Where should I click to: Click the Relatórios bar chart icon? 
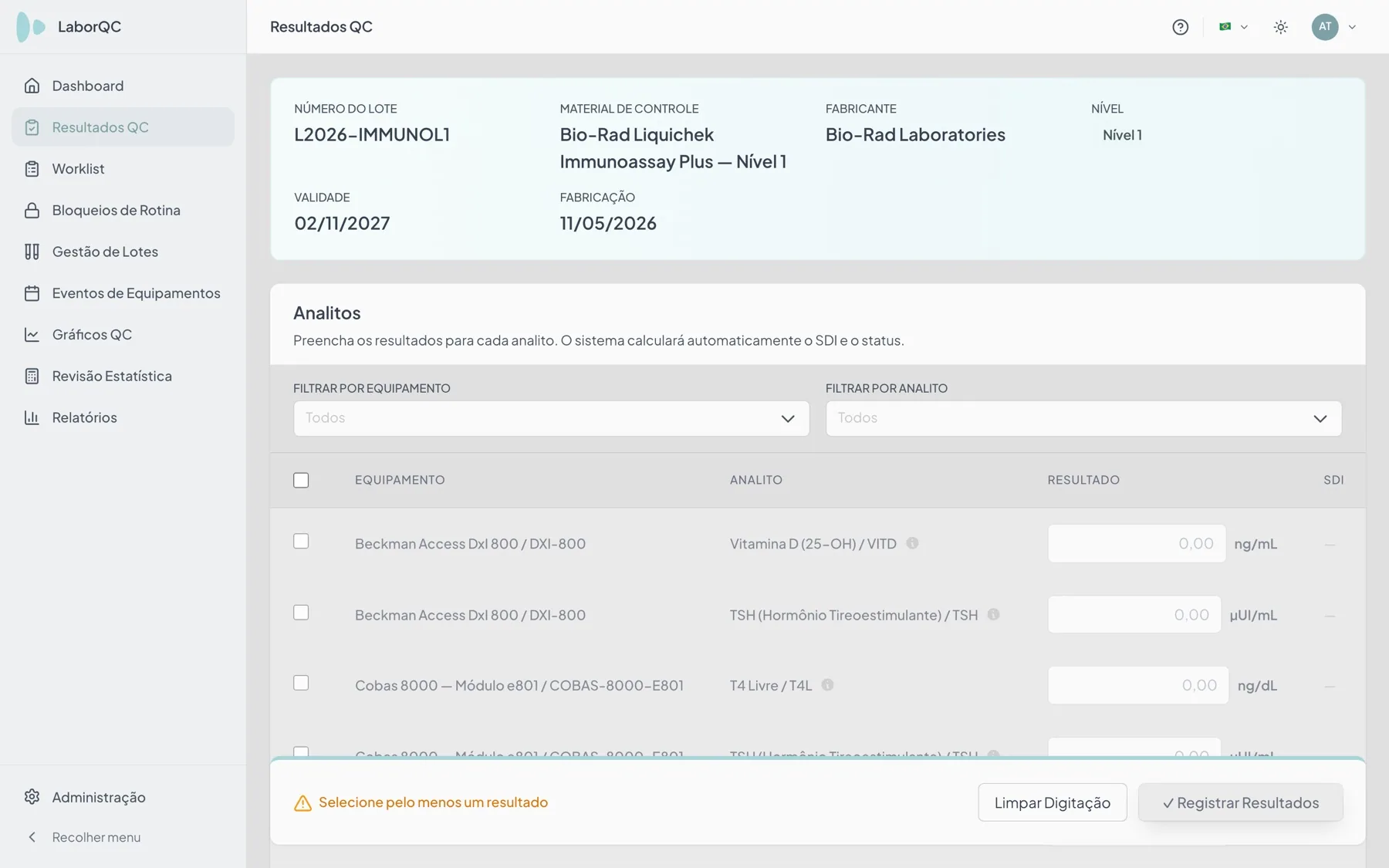(x=32, y=417)
